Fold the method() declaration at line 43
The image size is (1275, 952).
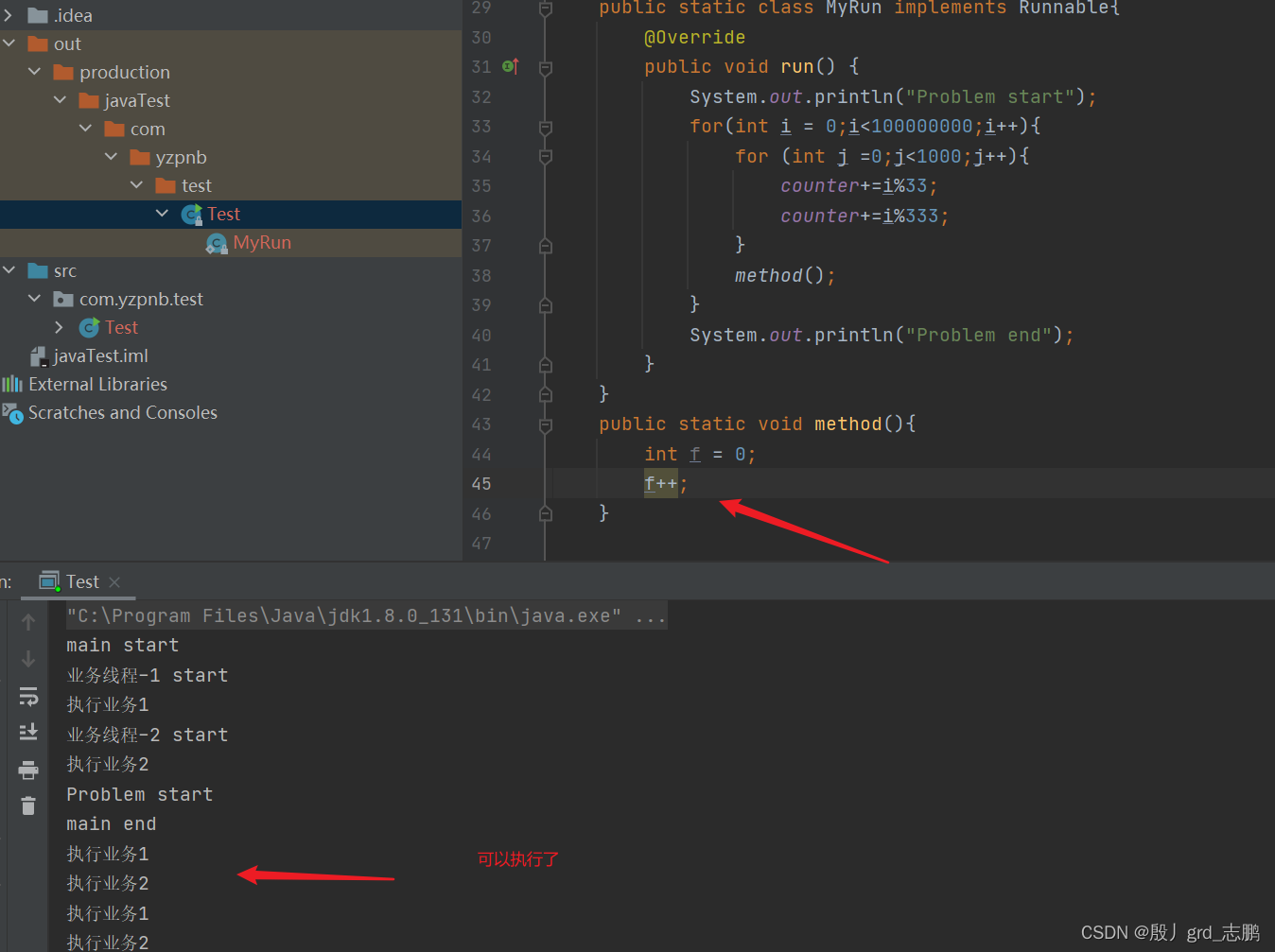pyautogui.click(x=546, y=425)
